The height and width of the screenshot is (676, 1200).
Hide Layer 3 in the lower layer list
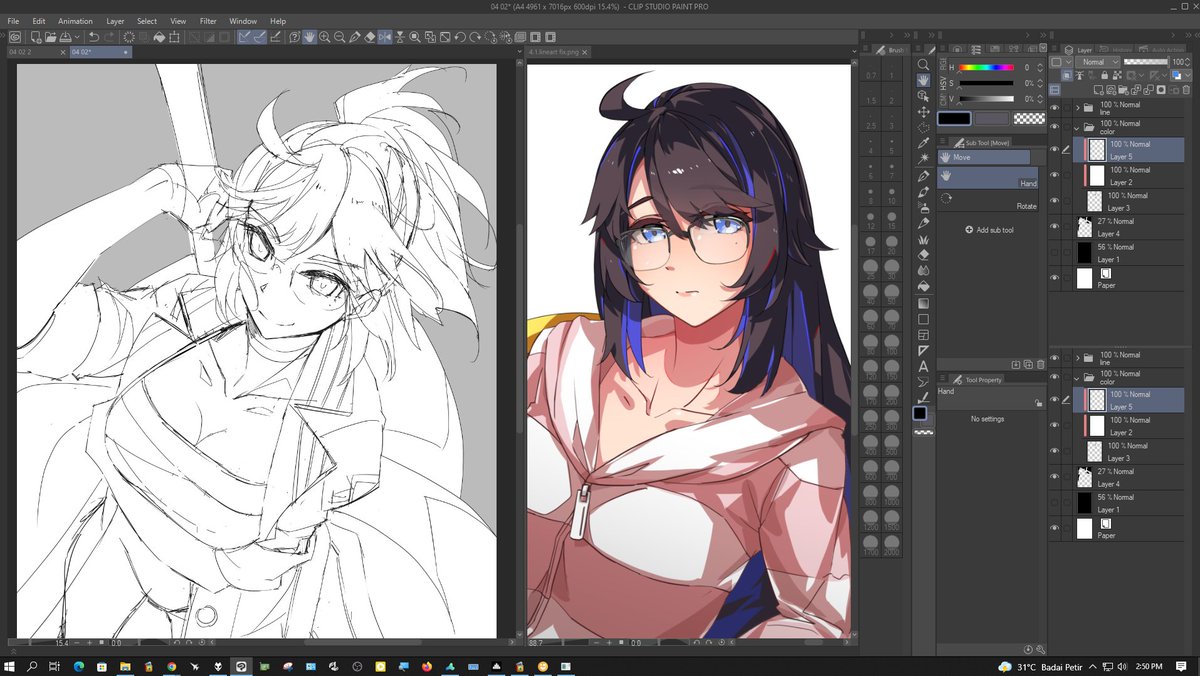click(1054, 452)
